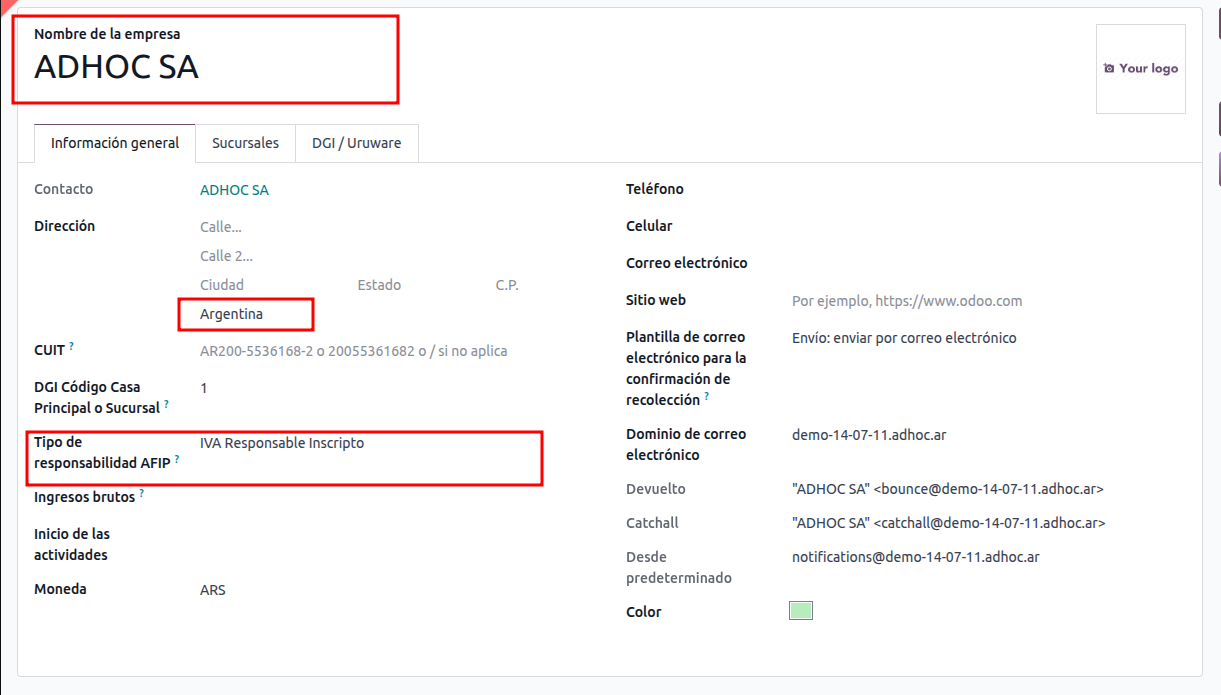Switch to the Sucursales tab

[245, 143]
